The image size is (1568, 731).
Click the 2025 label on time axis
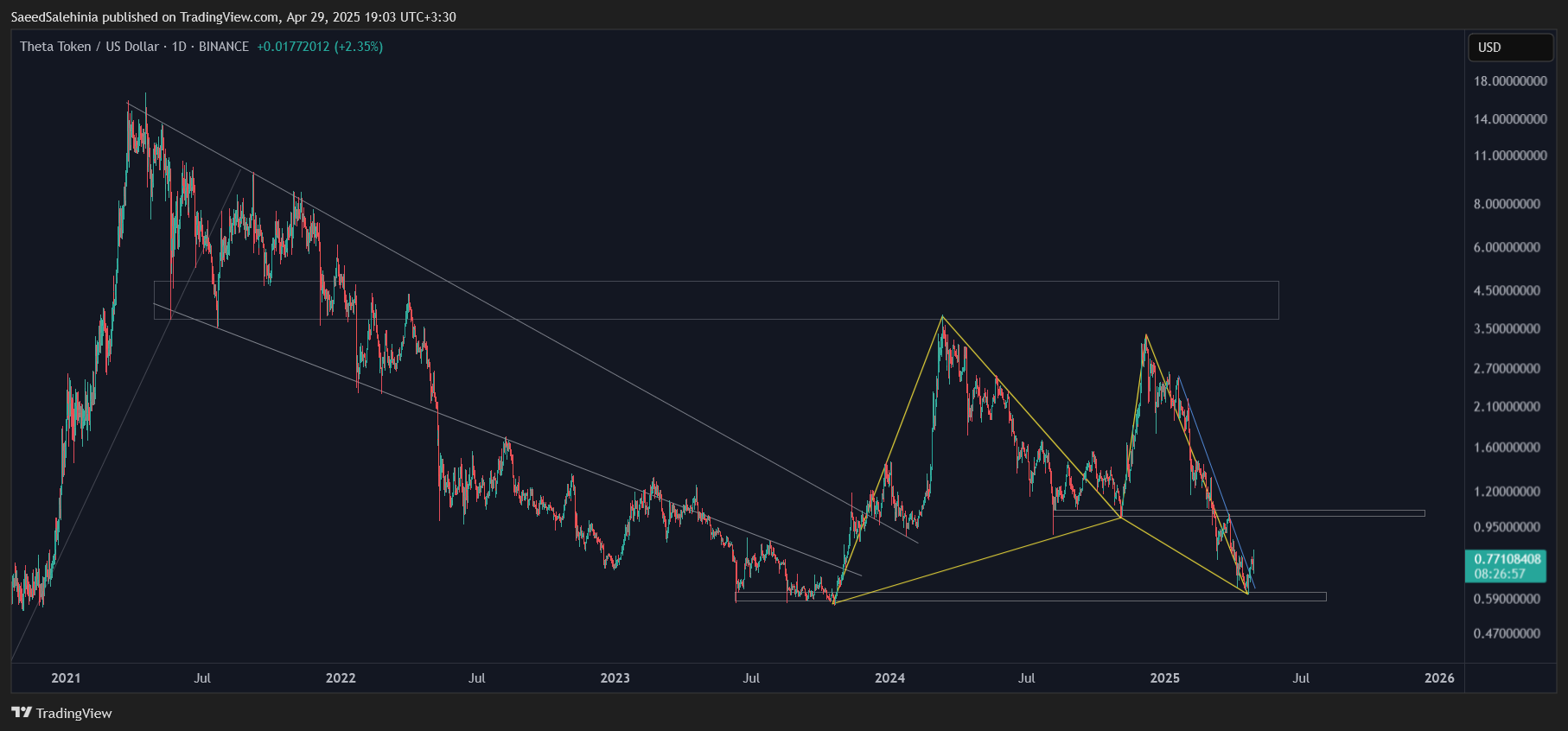[x=1165, y=678]
